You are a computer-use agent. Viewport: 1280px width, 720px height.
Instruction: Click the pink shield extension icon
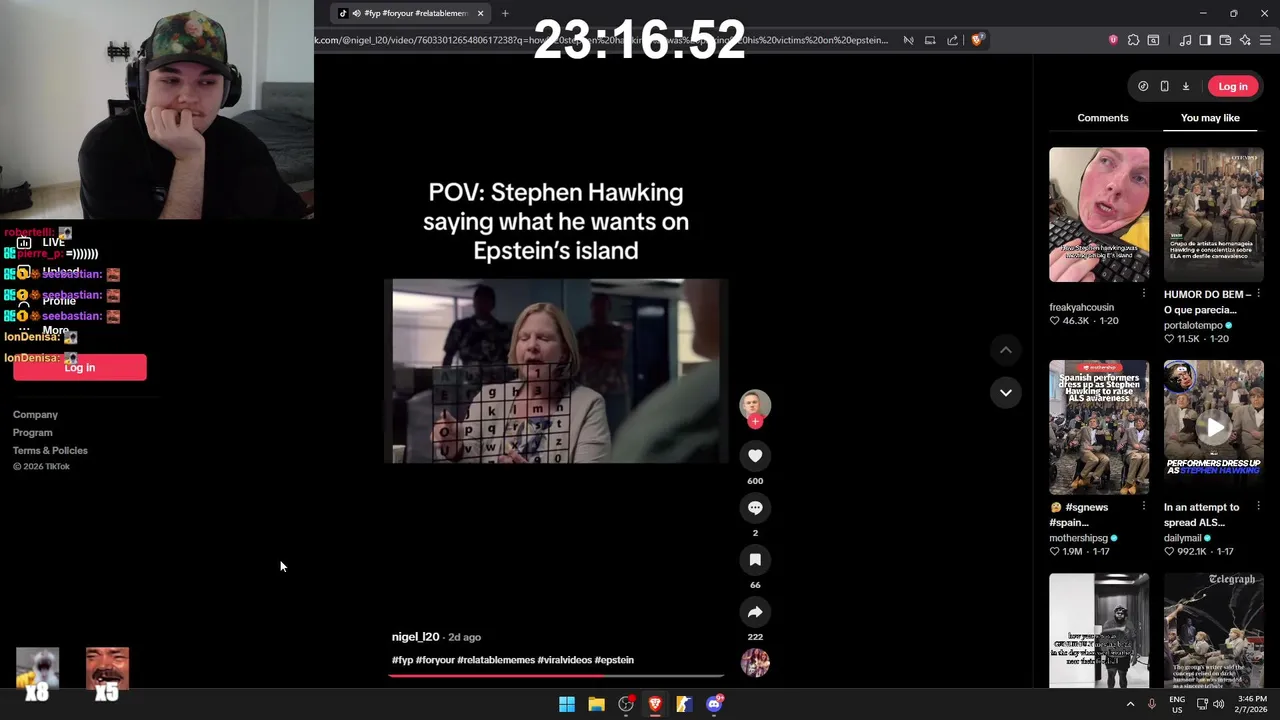[x=1113, y=40]
